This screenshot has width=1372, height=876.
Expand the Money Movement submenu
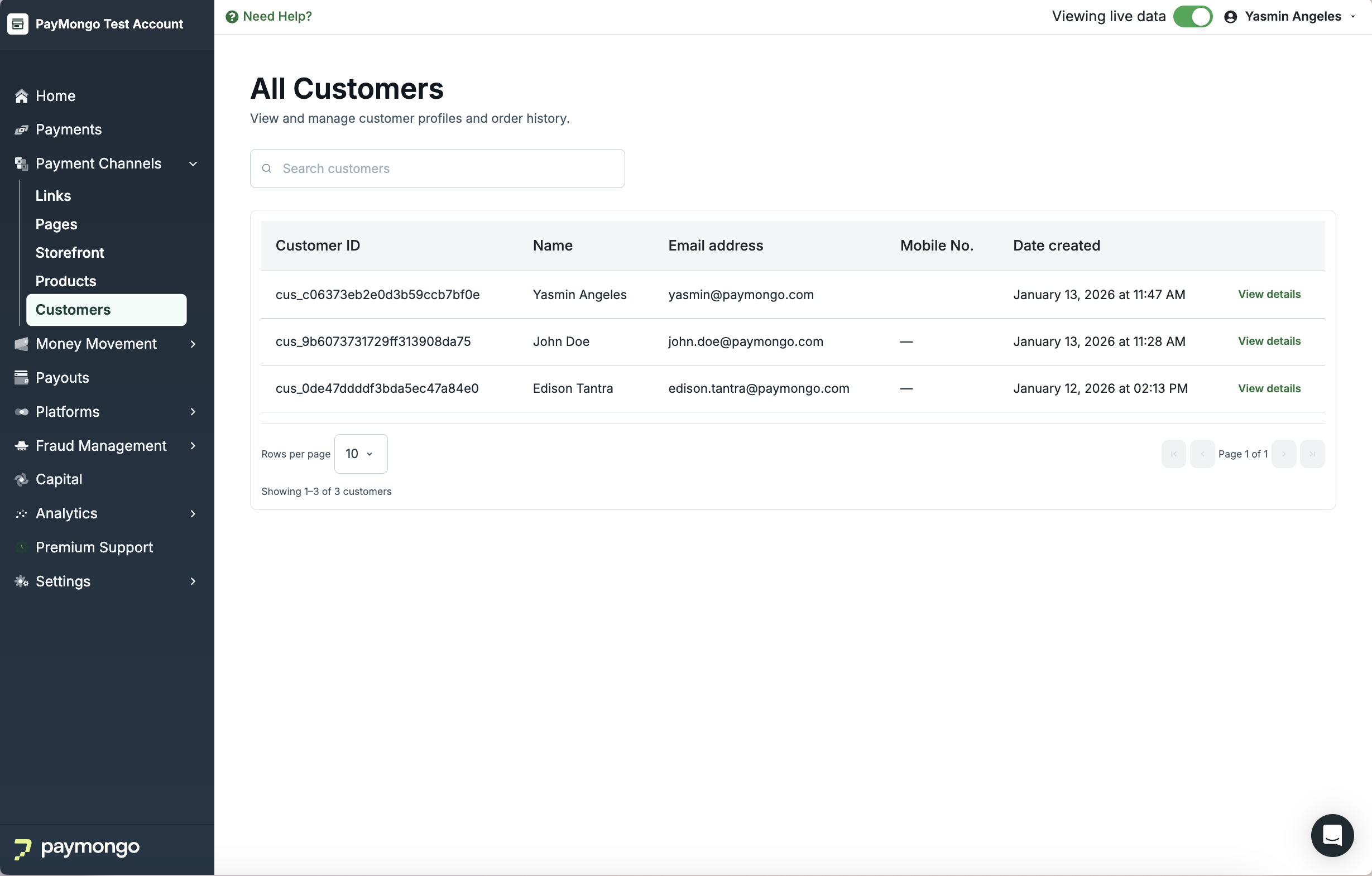click(193, 344)
